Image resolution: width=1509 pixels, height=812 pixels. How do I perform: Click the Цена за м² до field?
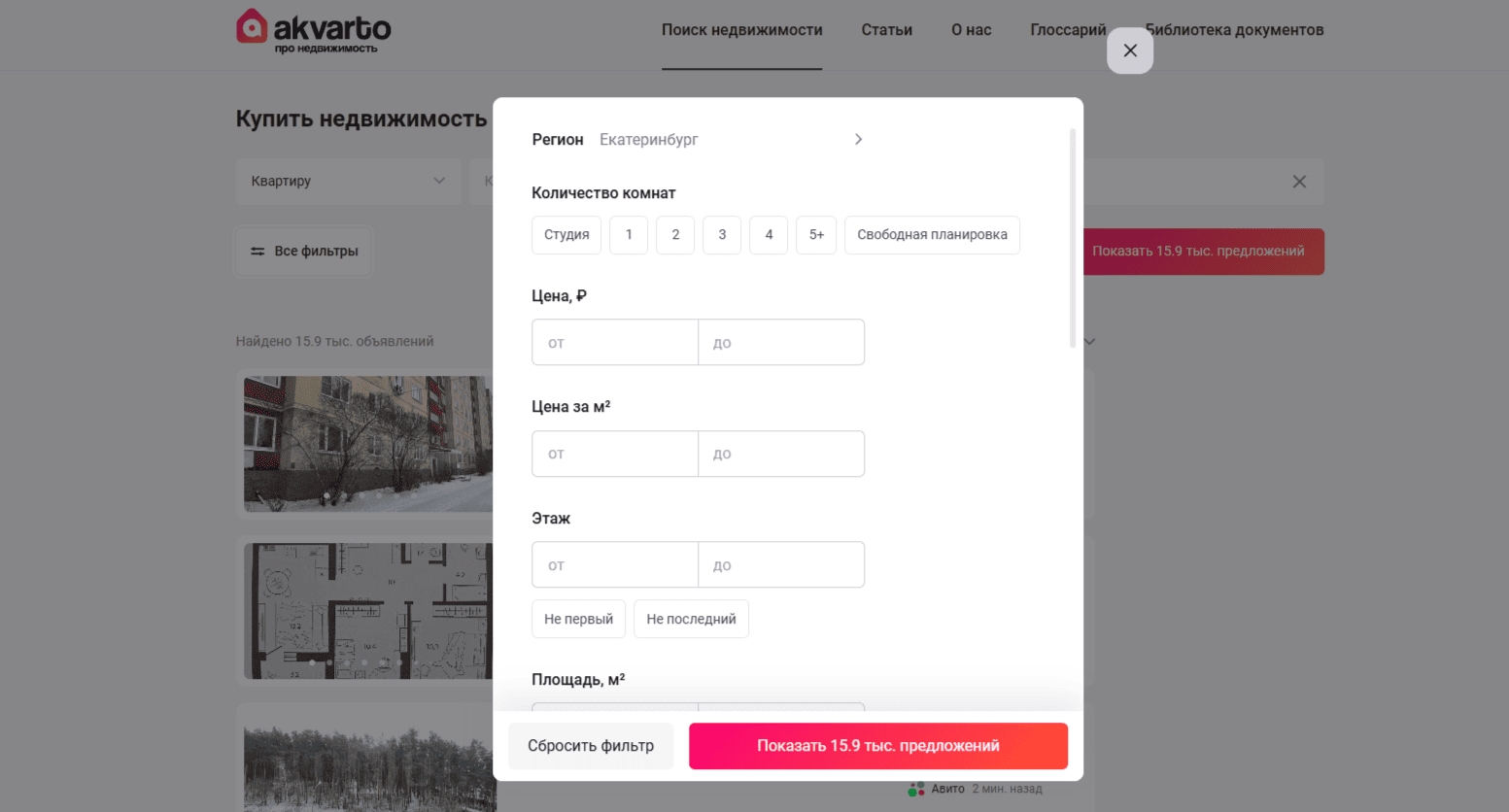coord(781,454)
